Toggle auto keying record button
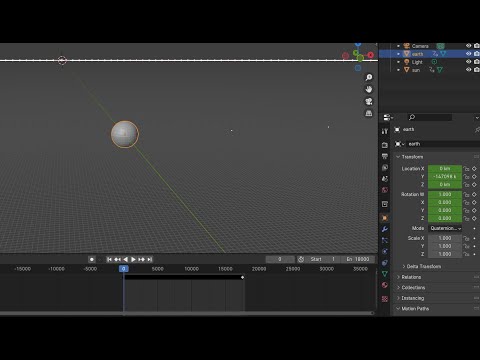The height and width of the screenshot is (360, 480). click(92, 259)
